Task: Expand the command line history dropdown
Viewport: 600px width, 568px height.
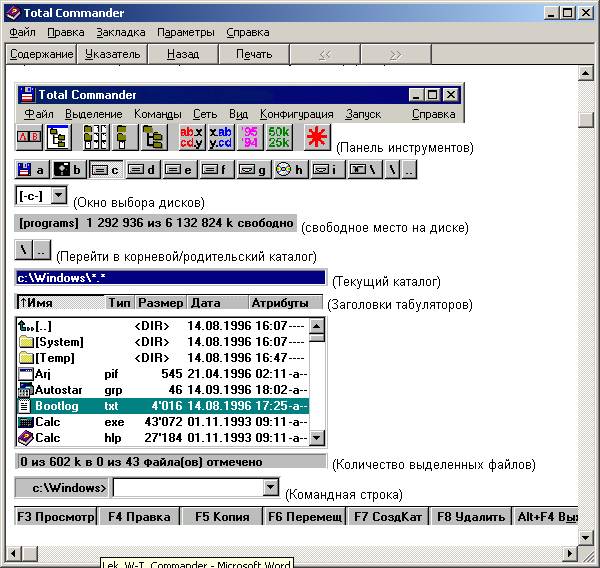Action: (271, 488)
